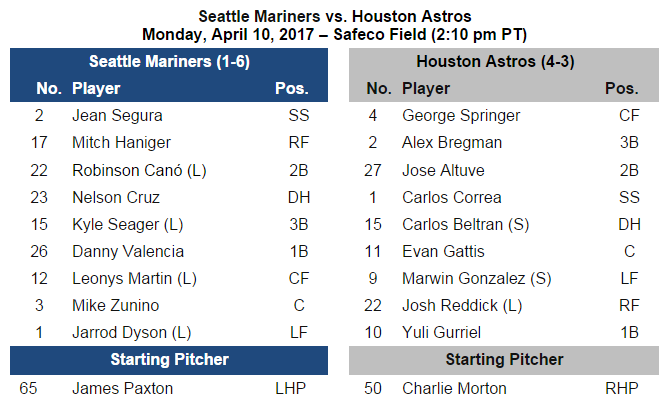This screenshot has height=418, width=671.
Task: Select Mitch Haniger's row
Action: [x=169, y=142]
